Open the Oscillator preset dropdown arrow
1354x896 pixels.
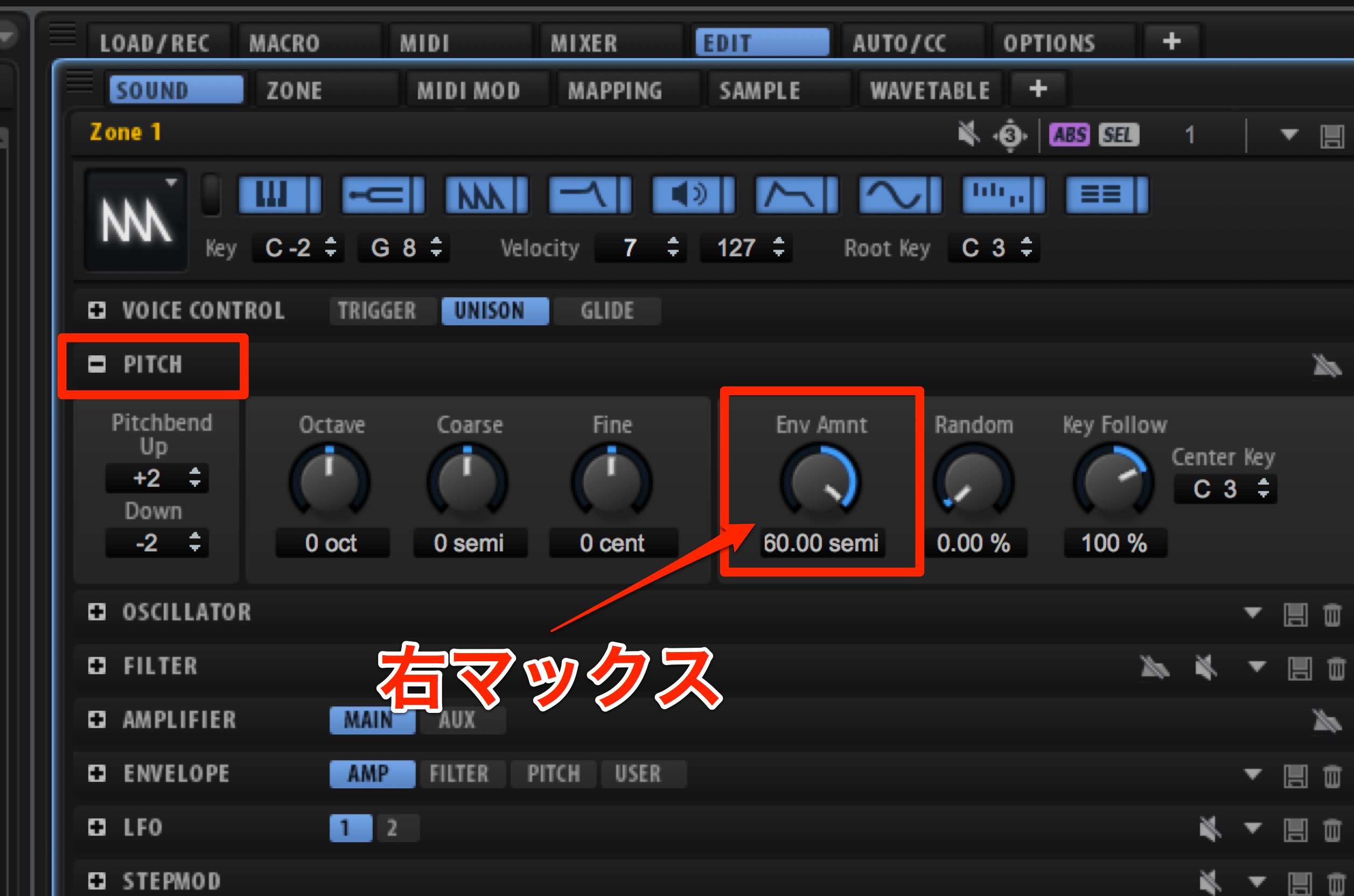[1253, 613]
